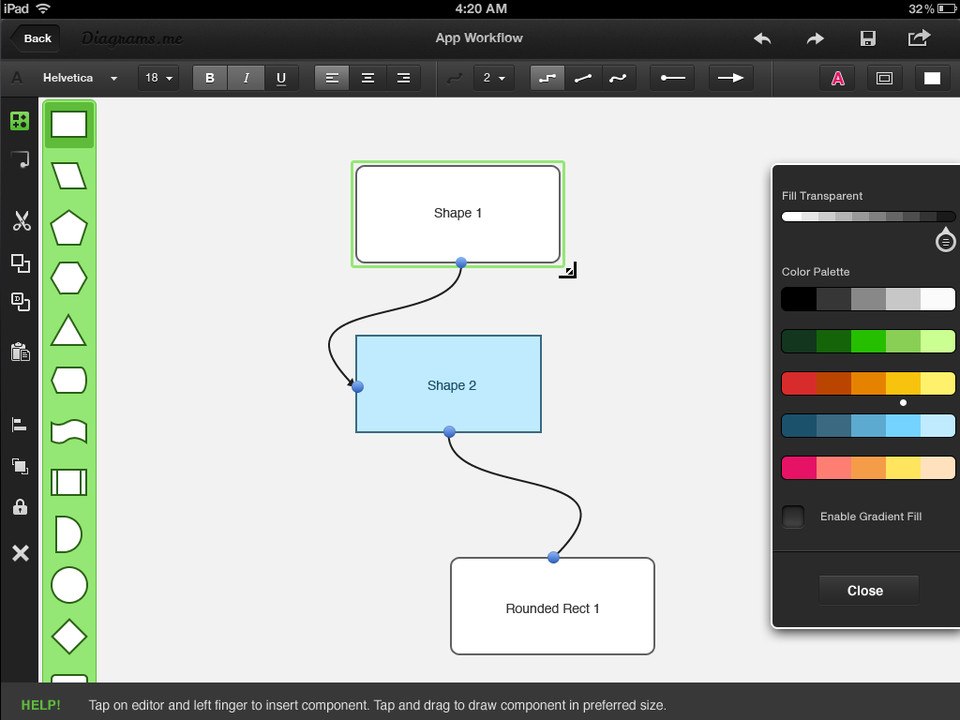
Task: Open the Helvetica font dropdown
Action: pyautogui.click(x=80, y=78)
